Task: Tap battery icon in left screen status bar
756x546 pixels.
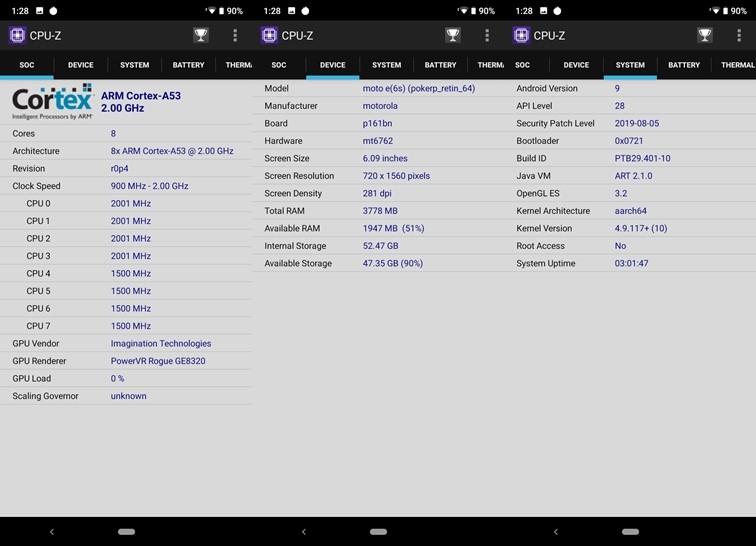Action: click(x=221, y=11)
